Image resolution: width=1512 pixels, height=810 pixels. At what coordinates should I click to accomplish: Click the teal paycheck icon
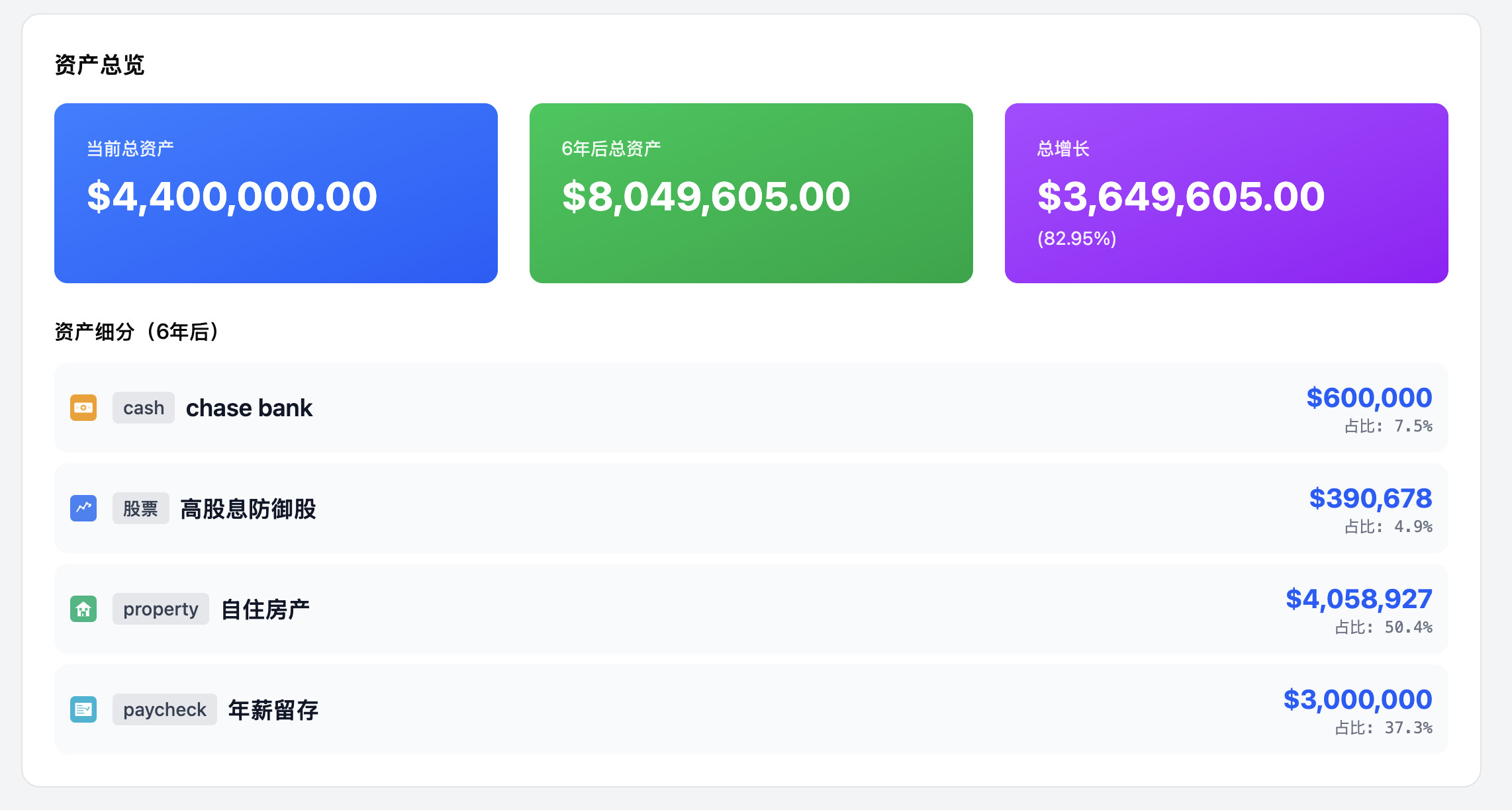[x=83, y=709]
